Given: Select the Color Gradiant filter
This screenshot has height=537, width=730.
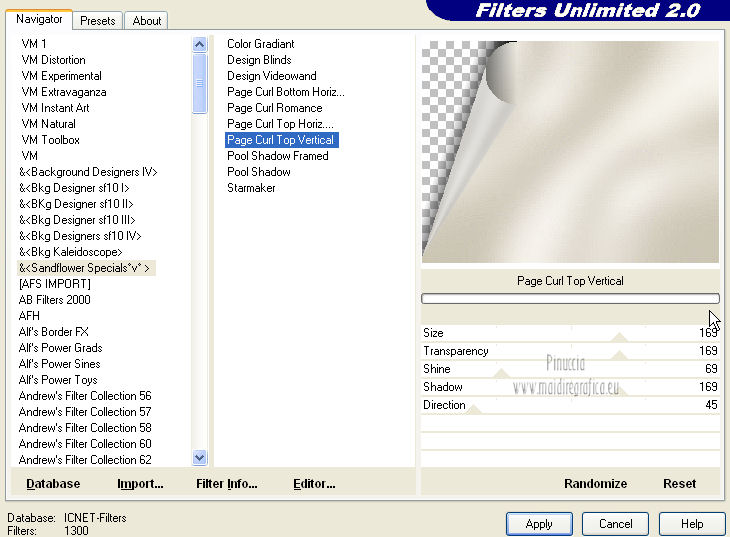Looking at the screenshot, I should (261, 44).
